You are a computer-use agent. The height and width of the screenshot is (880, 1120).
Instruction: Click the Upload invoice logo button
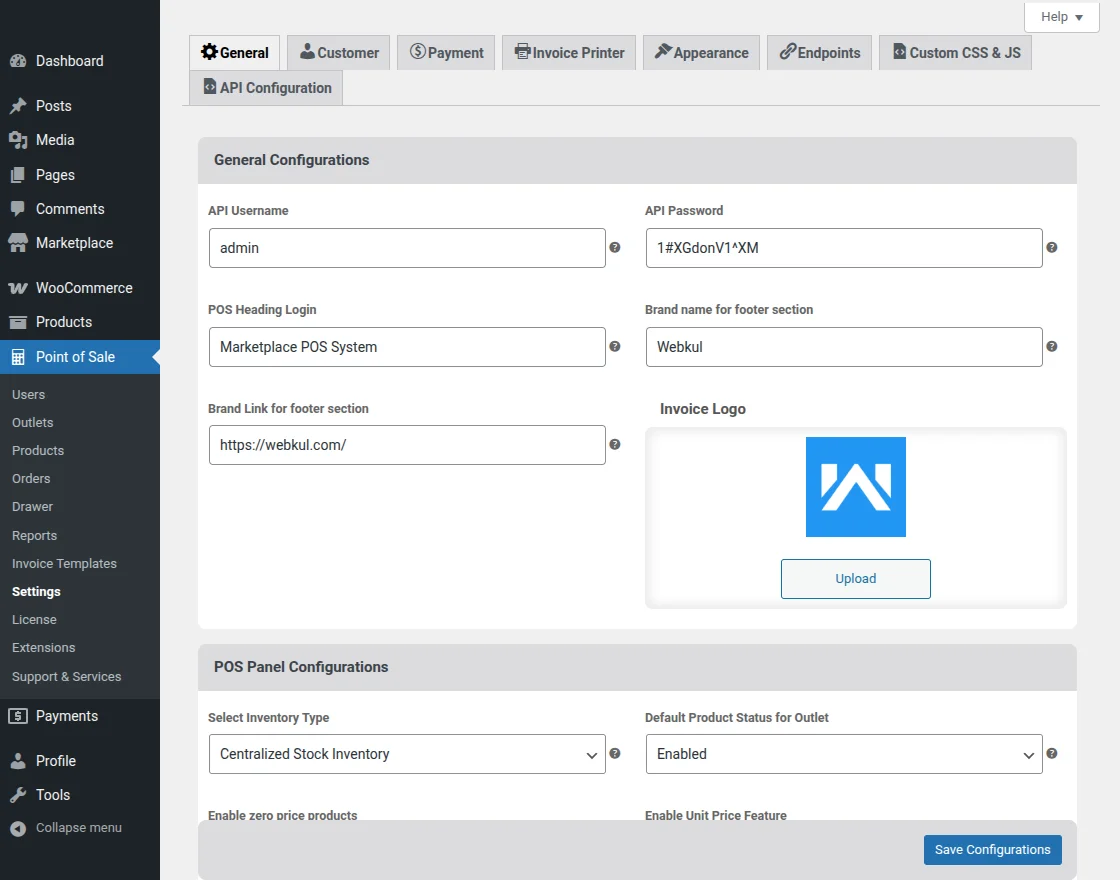click(856, 579)
